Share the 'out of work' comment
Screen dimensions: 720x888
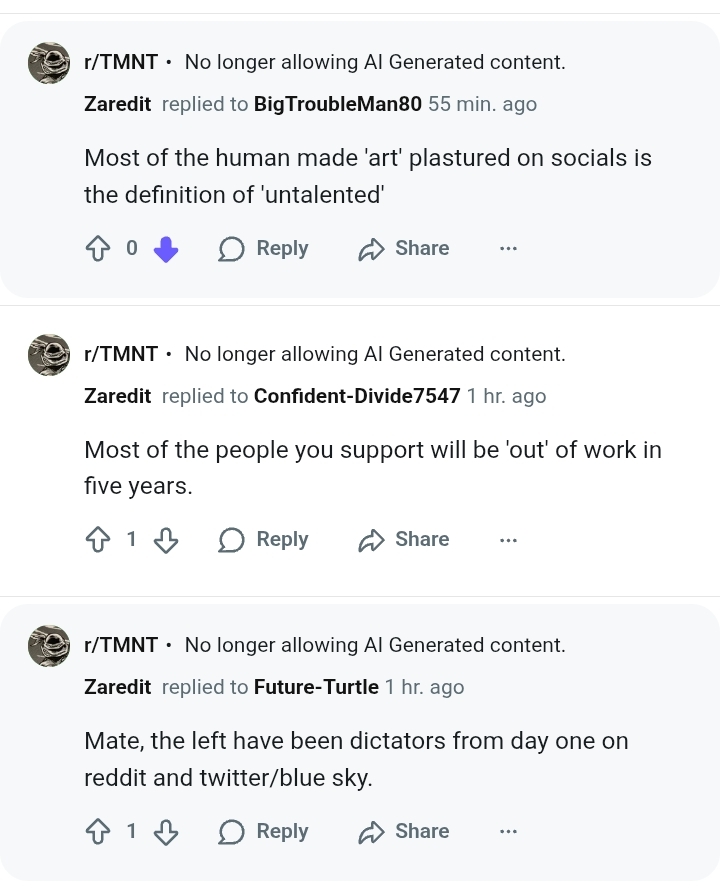coord(404,539)
